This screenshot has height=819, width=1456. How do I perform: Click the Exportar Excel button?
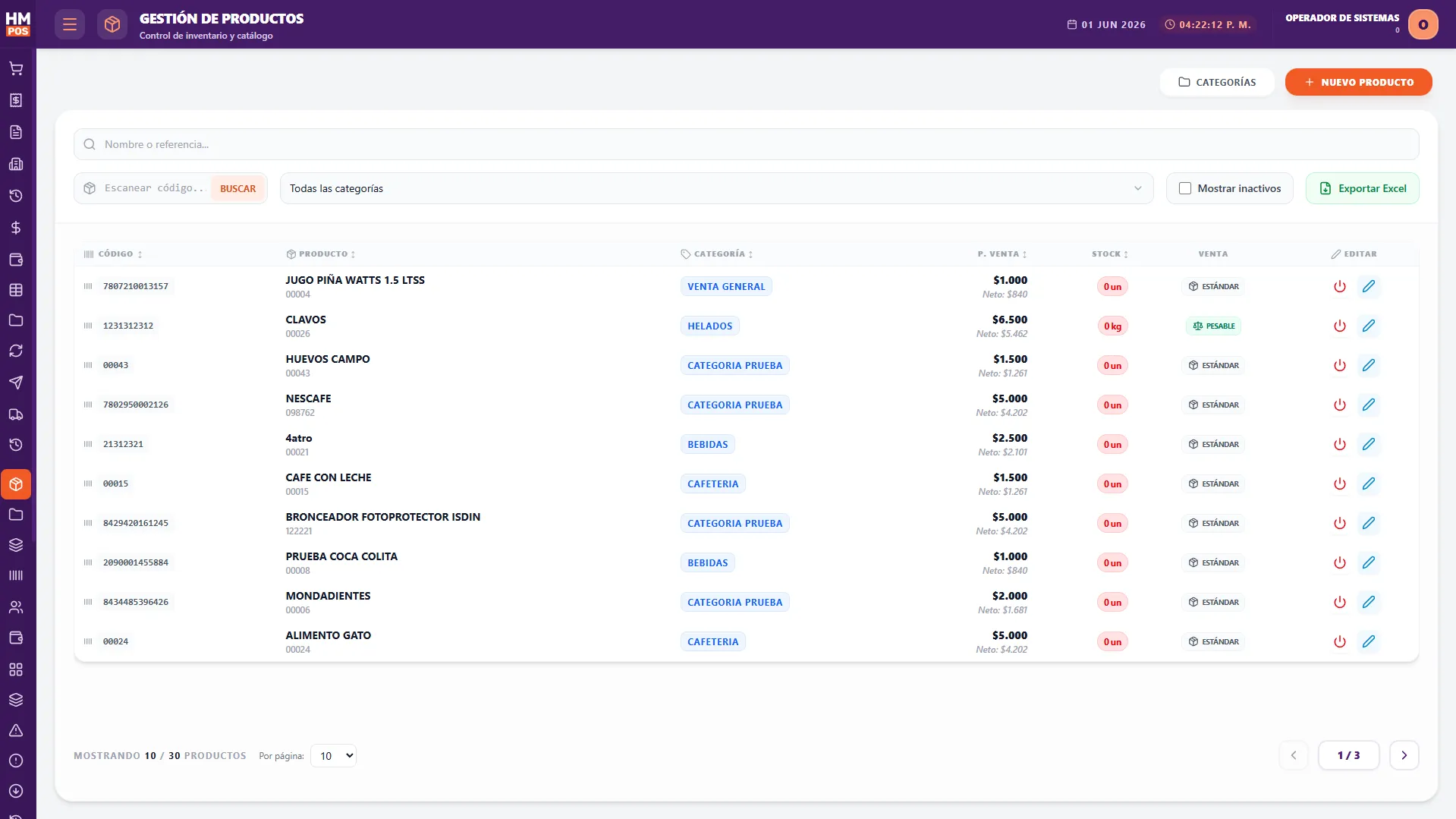(x=1362, y=188)
